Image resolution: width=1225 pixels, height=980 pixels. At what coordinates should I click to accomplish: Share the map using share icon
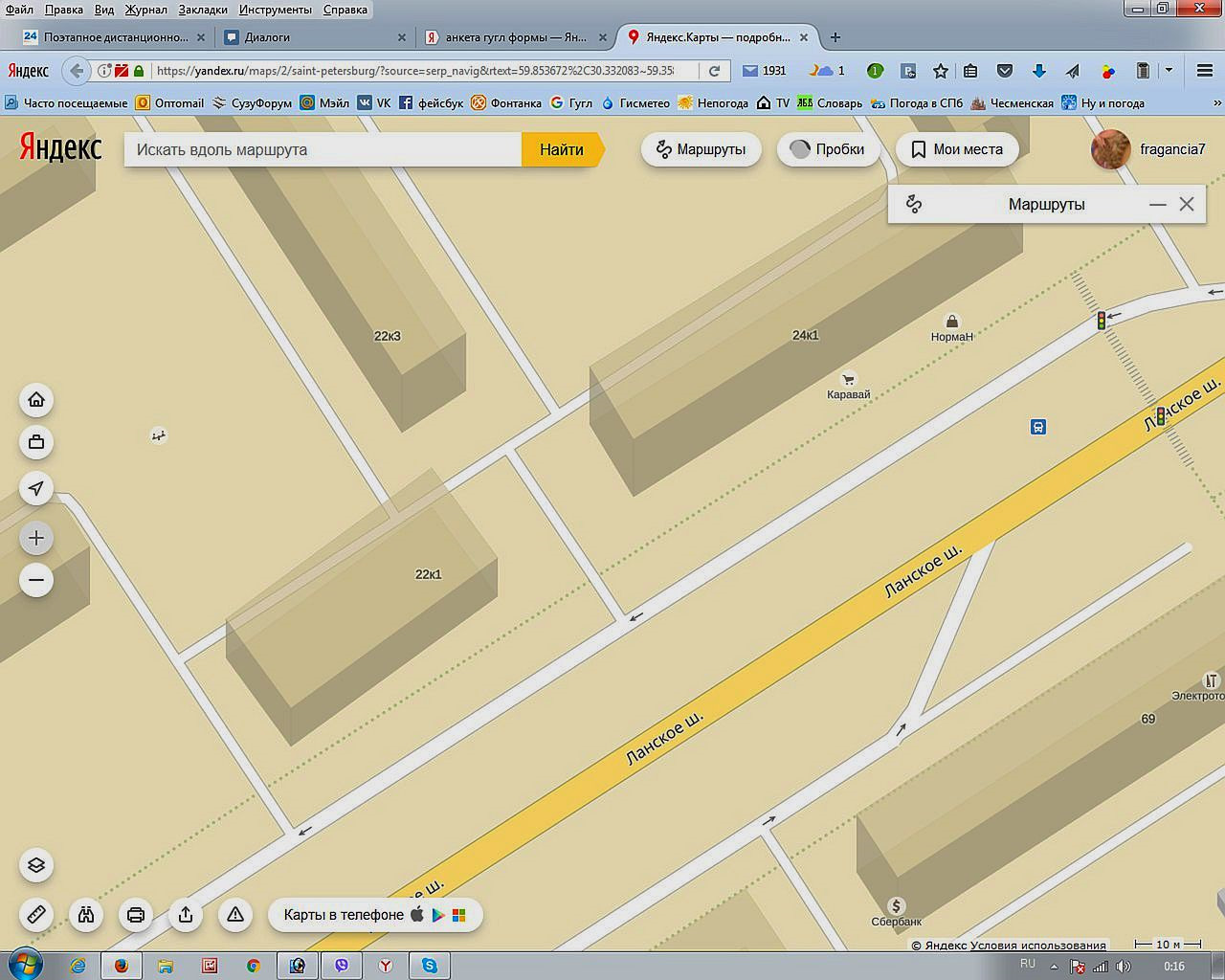pyautogui.click(x=186, y=915)
